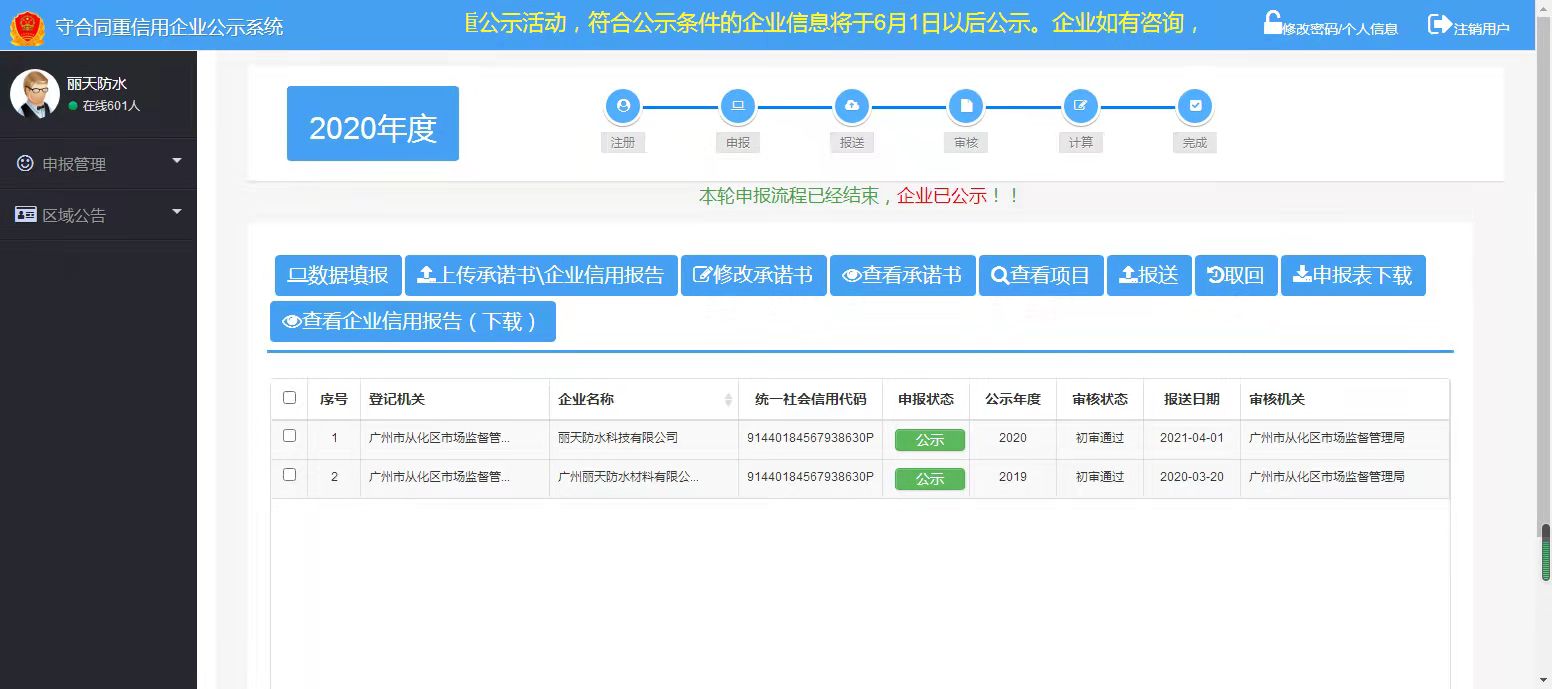Toggle the select-all checkbox in table header
1552x689 pixels.
(x=290, y=398)
